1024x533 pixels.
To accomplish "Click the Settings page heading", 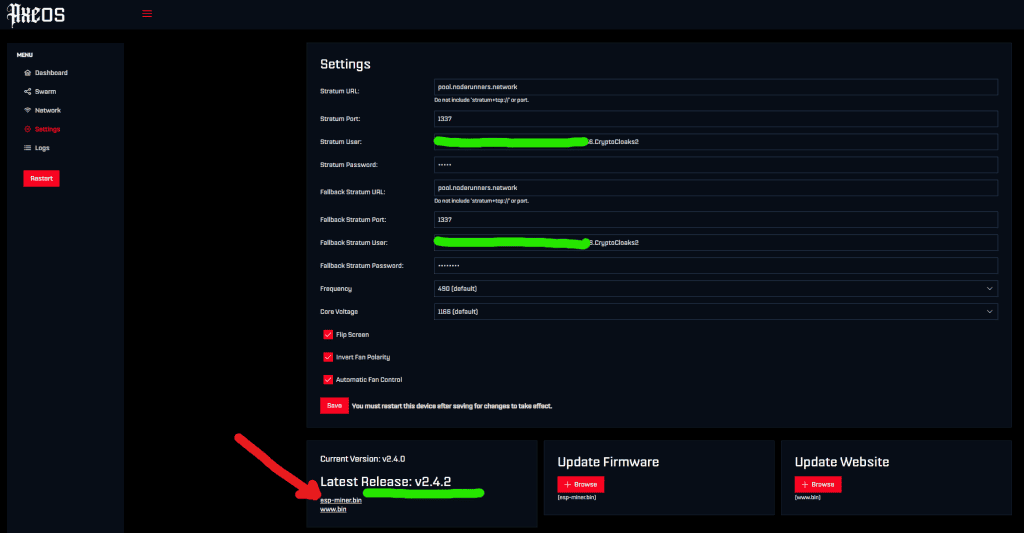I will coord(345,64).
